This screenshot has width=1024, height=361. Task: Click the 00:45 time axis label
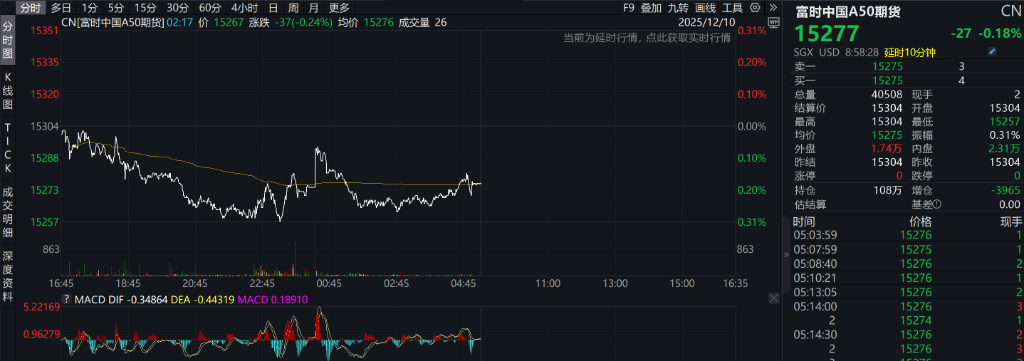[329, 284]
